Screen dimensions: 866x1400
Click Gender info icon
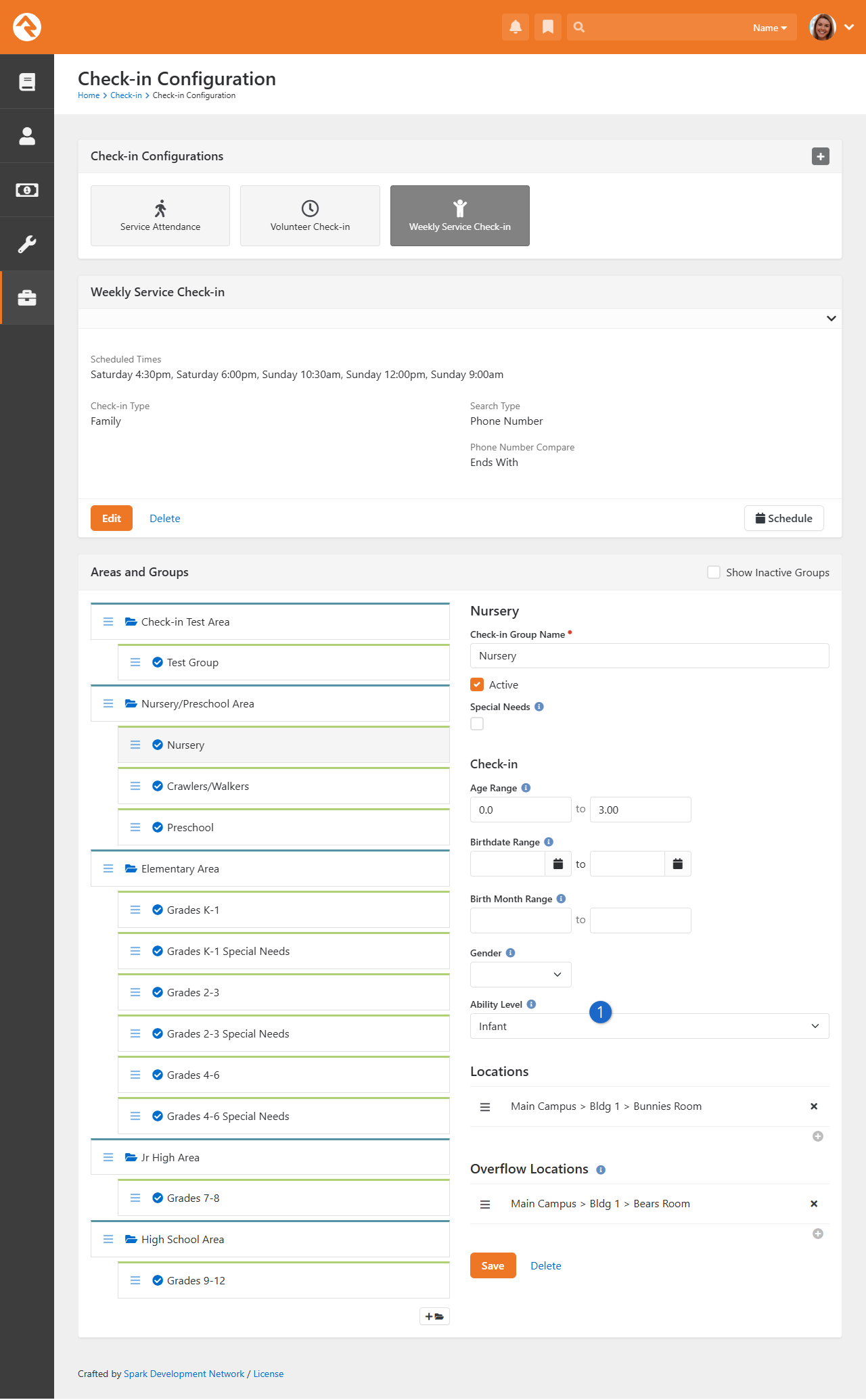tap(511, 953)
